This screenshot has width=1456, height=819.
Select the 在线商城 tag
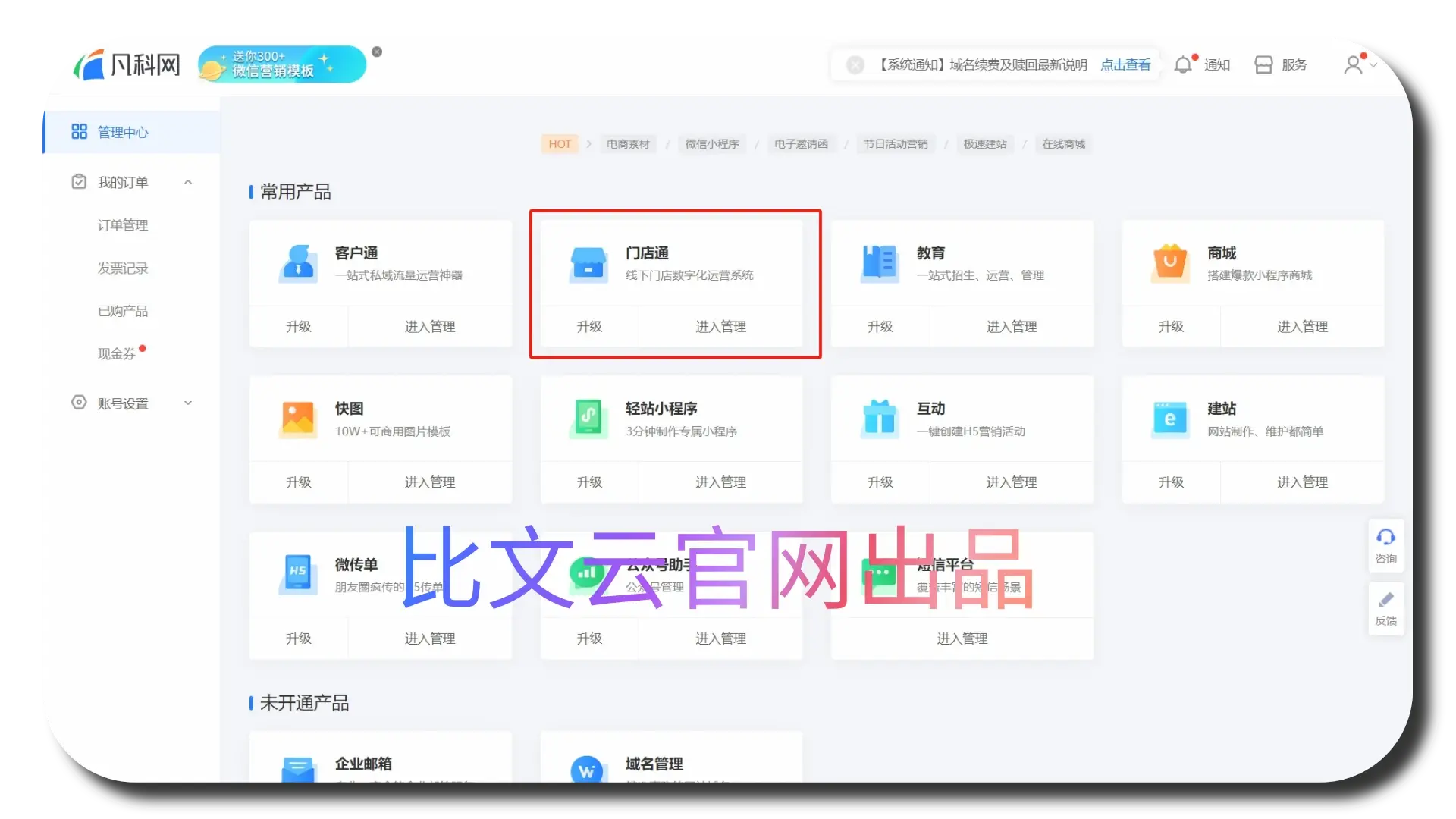click(1063, 144)
